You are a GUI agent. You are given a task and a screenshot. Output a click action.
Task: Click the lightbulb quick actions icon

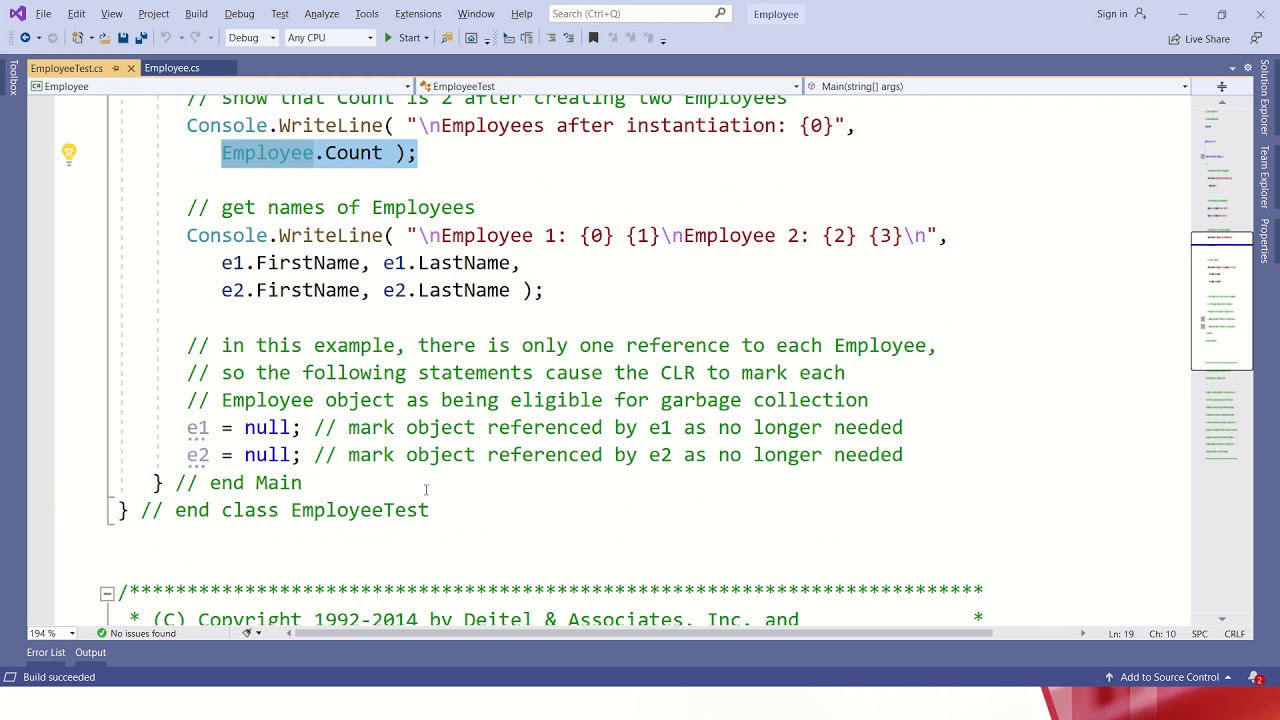click(68, 153)
